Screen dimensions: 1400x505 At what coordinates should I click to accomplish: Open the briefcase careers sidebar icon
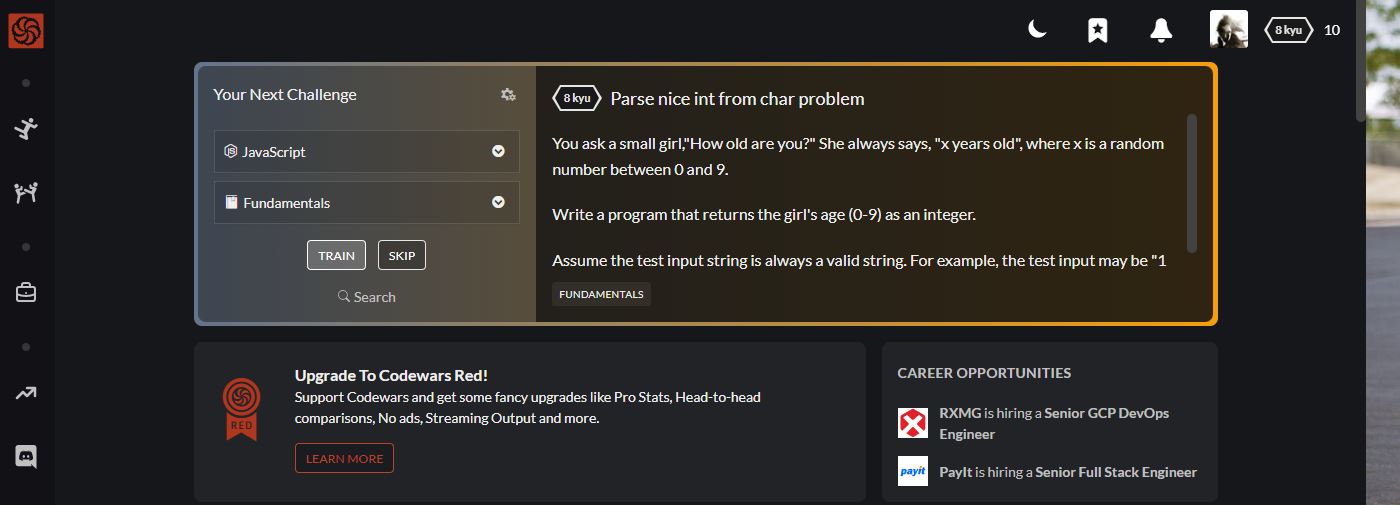26,293
